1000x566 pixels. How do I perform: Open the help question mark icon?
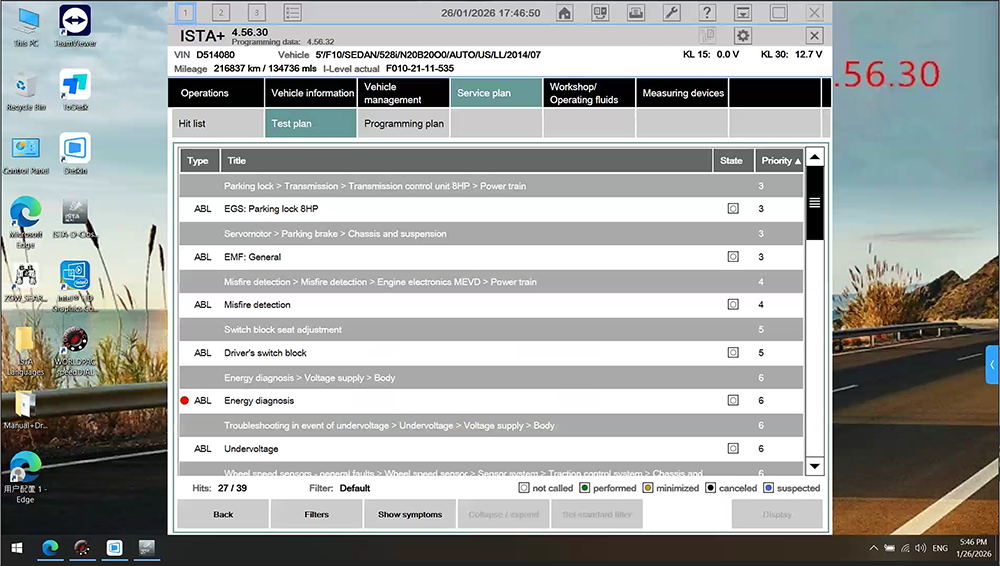tap(707, 13)
